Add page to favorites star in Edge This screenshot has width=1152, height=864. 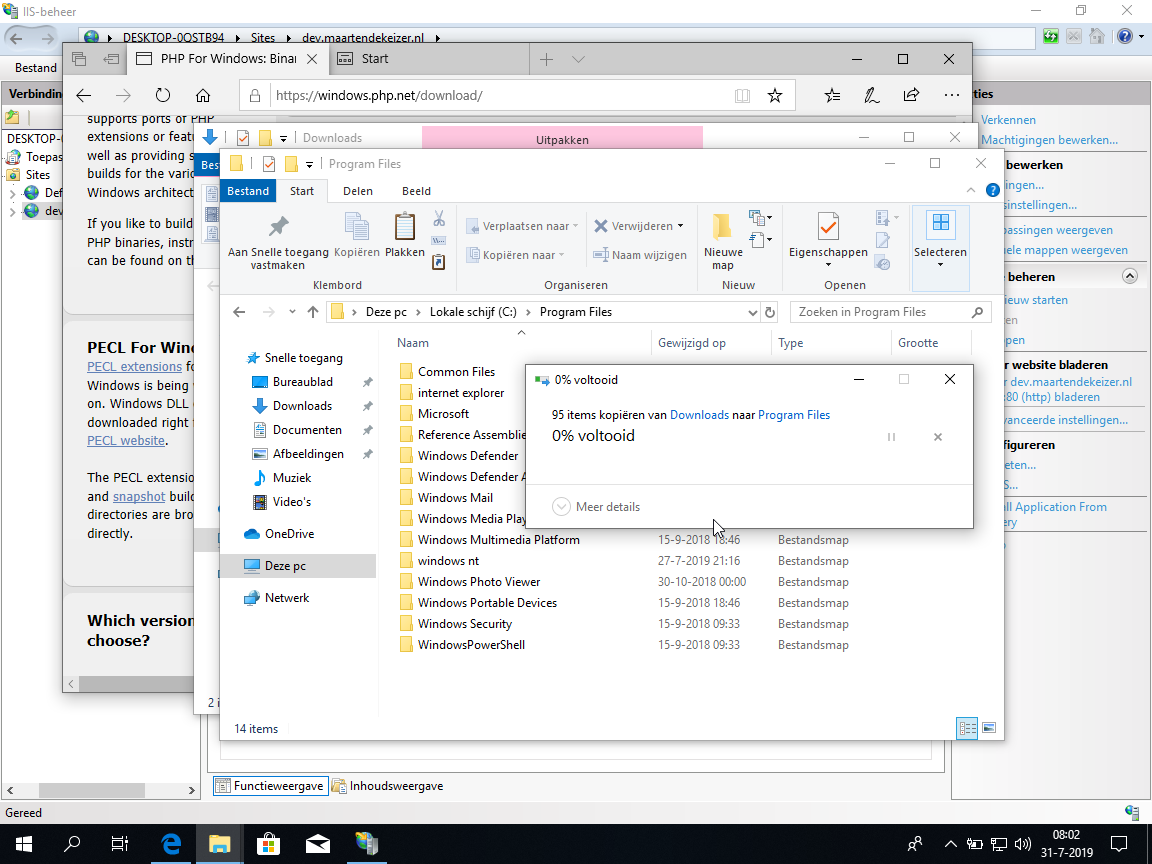click(774, 96)
